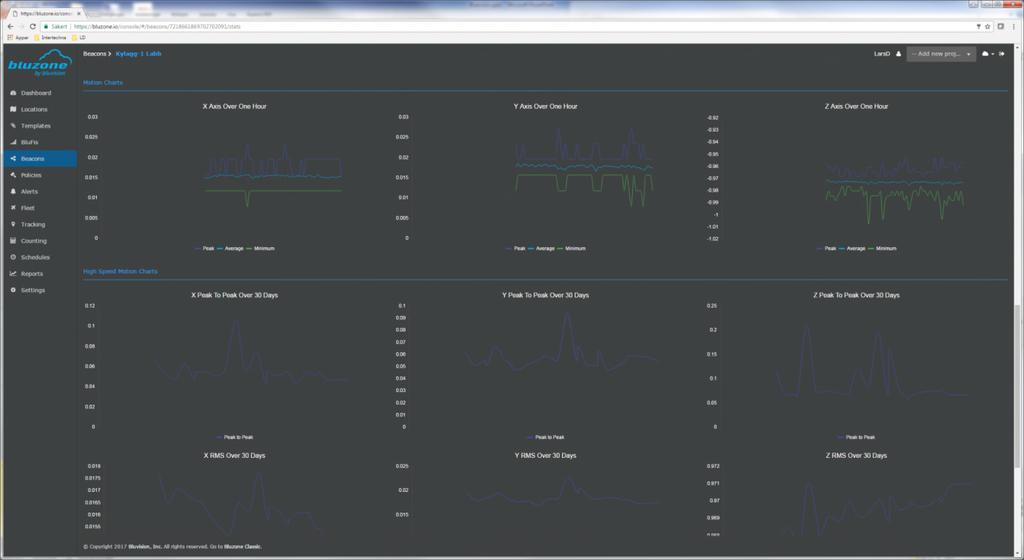Click the scrollbar up arrow

(x=1017, y=48)
